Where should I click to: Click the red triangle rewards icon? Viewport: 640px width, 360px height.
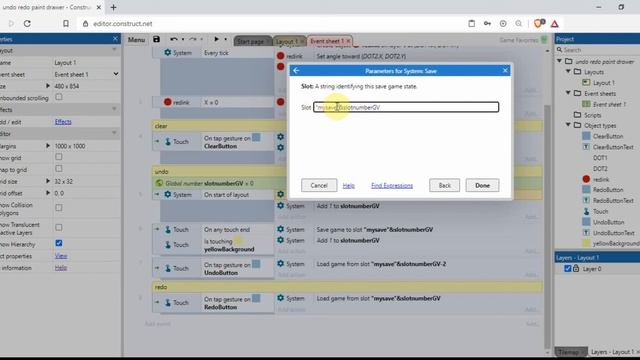click(x=555, y=24)
